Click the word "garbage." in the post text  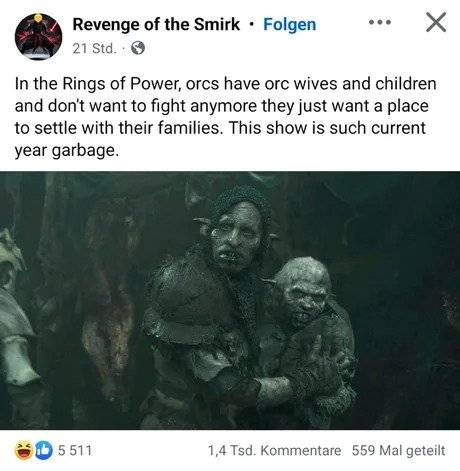(x=85, y=151)
